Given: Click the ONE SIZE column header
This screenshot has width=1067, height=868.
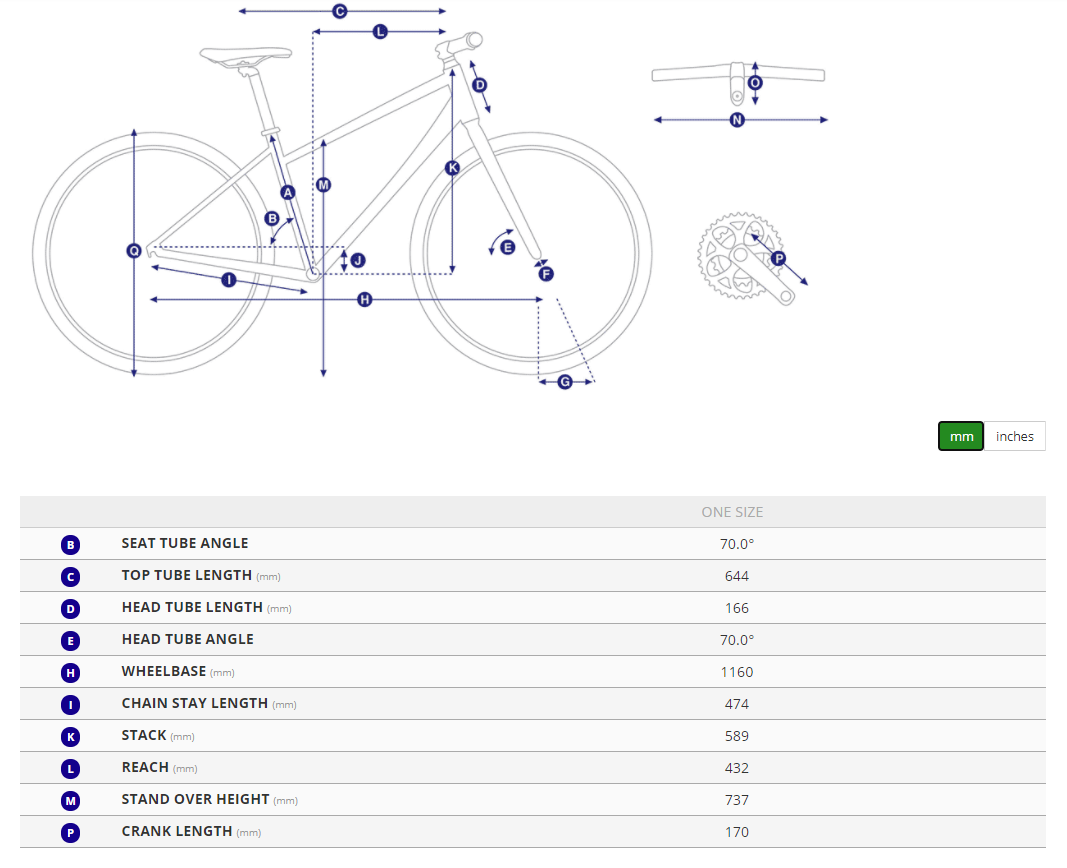Looking at the screenshot, I should [732, 512].
